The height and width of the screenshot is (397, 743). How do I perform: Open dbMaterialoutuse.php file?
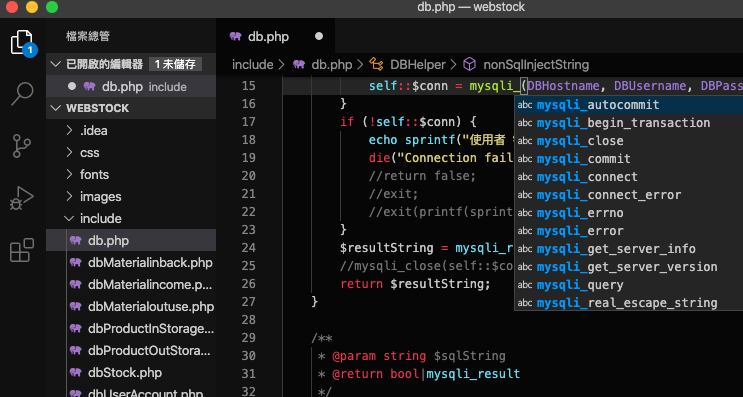coord(131,307)
